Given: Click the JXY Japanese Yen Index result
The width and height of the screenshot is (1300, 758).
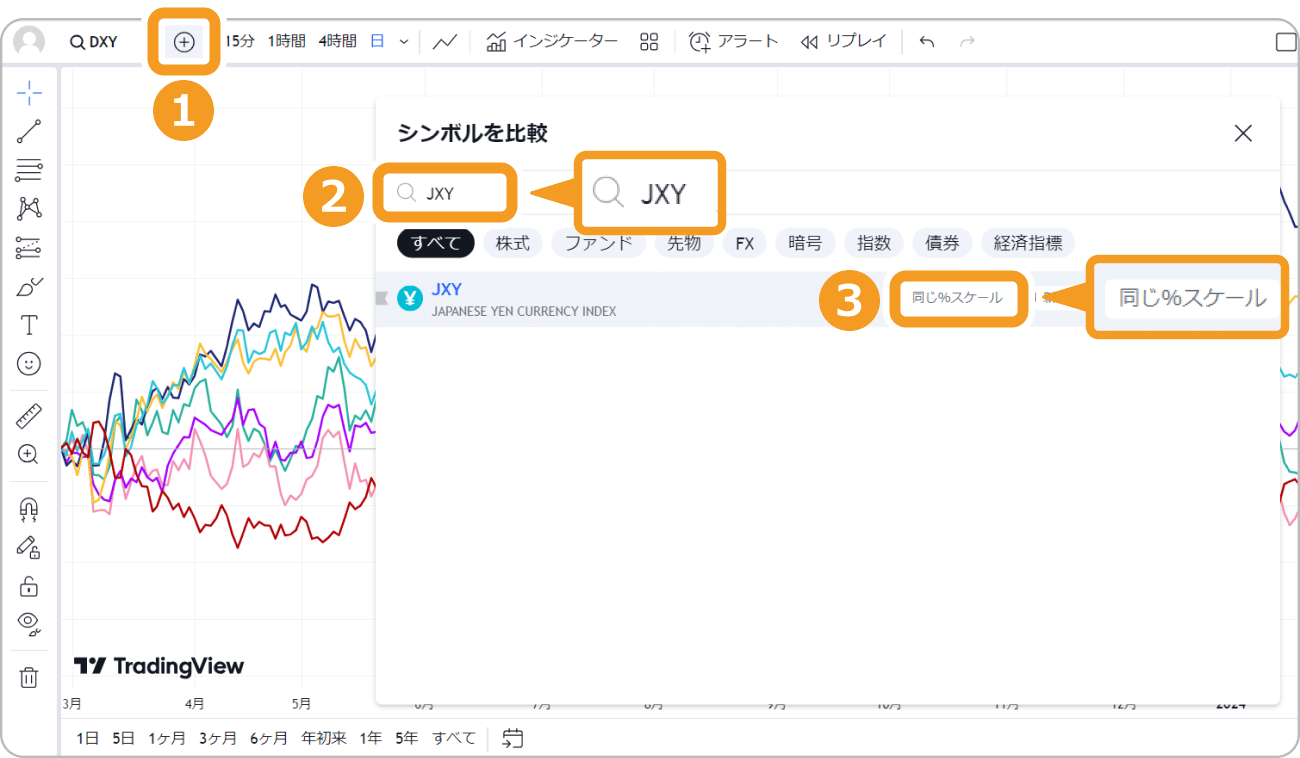Looking at the screenshot, I should tap(827, 299).
